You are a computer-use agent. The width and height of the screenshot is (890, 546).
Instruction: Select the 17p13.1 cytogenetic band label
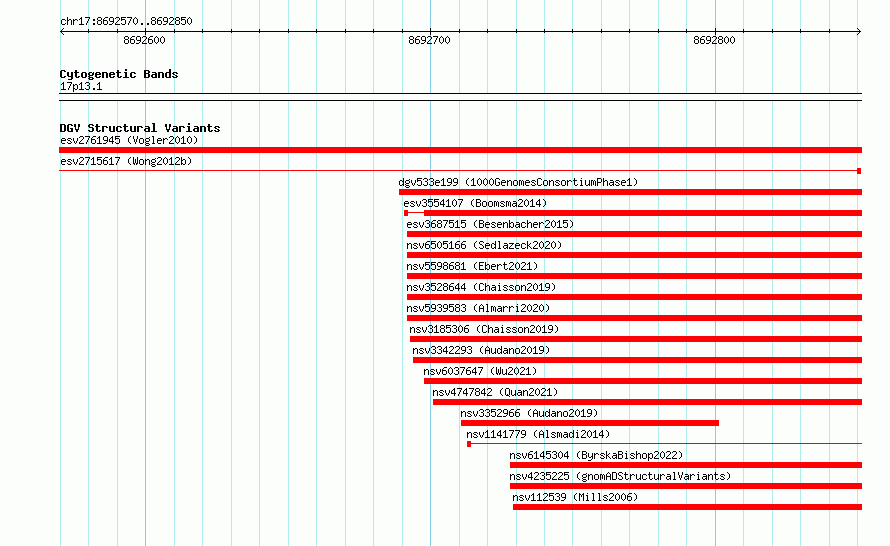tap(81, 86)
